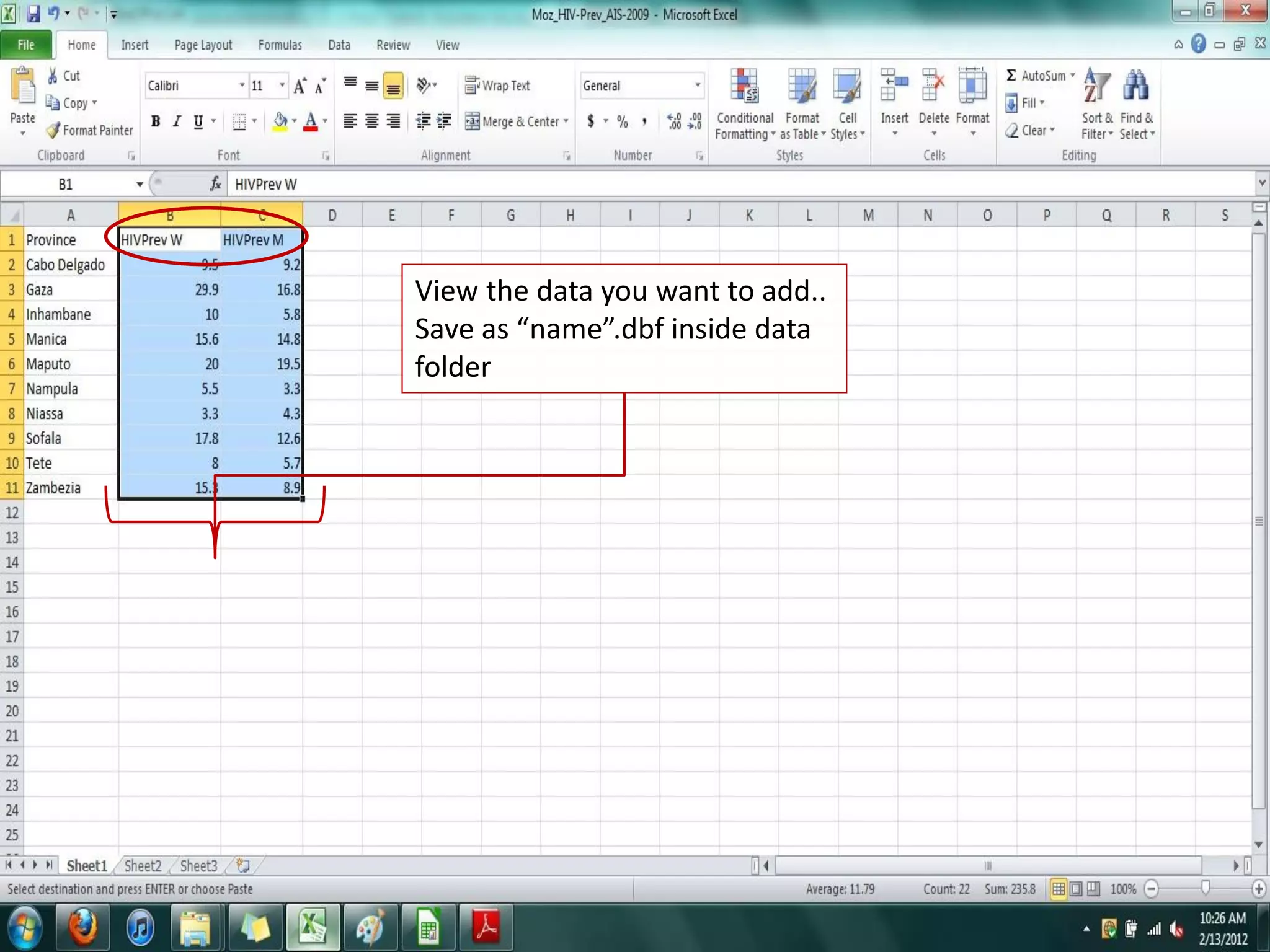This screenshot has width=1270, height=952.
Task: Switch to the Page Layout ribbon tab
Action: click(x=203, y=45)
